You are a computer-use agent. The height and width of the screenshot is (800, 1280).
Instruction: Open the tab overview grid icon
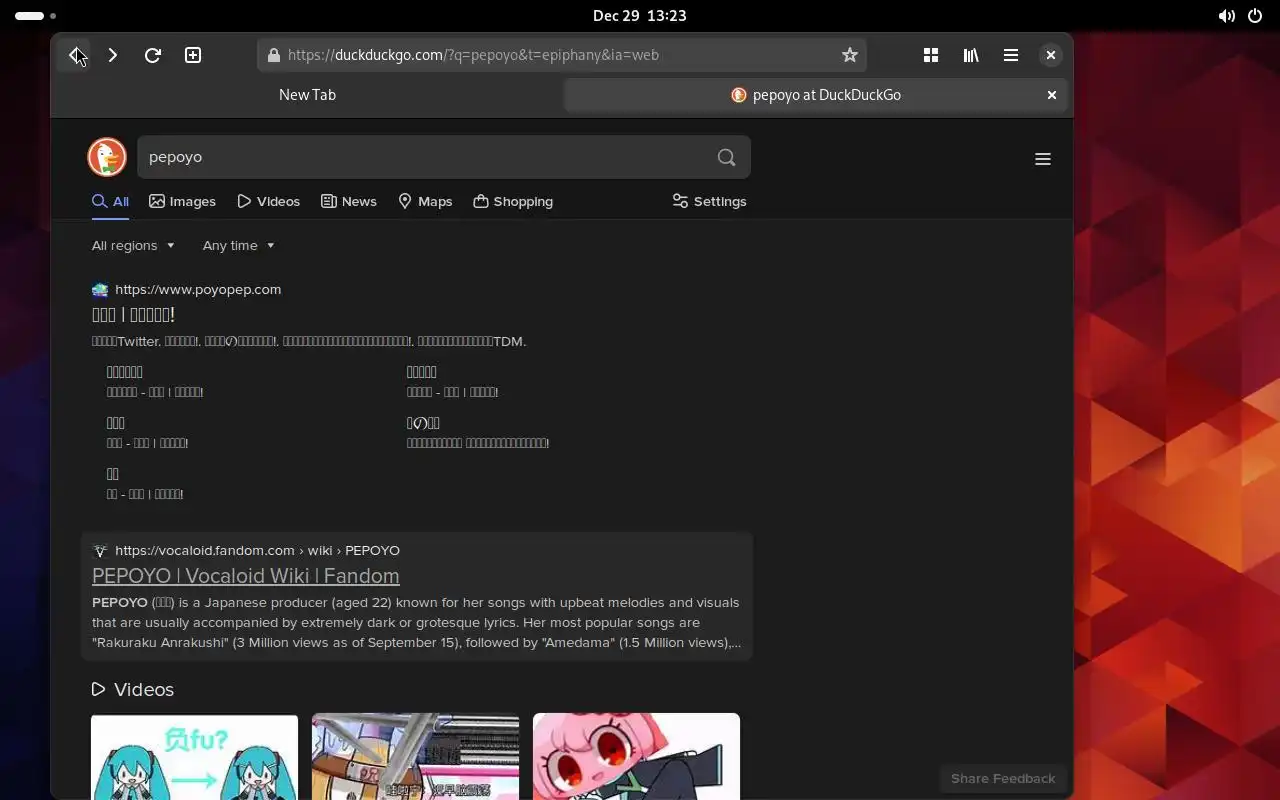[x=931, y=55]
